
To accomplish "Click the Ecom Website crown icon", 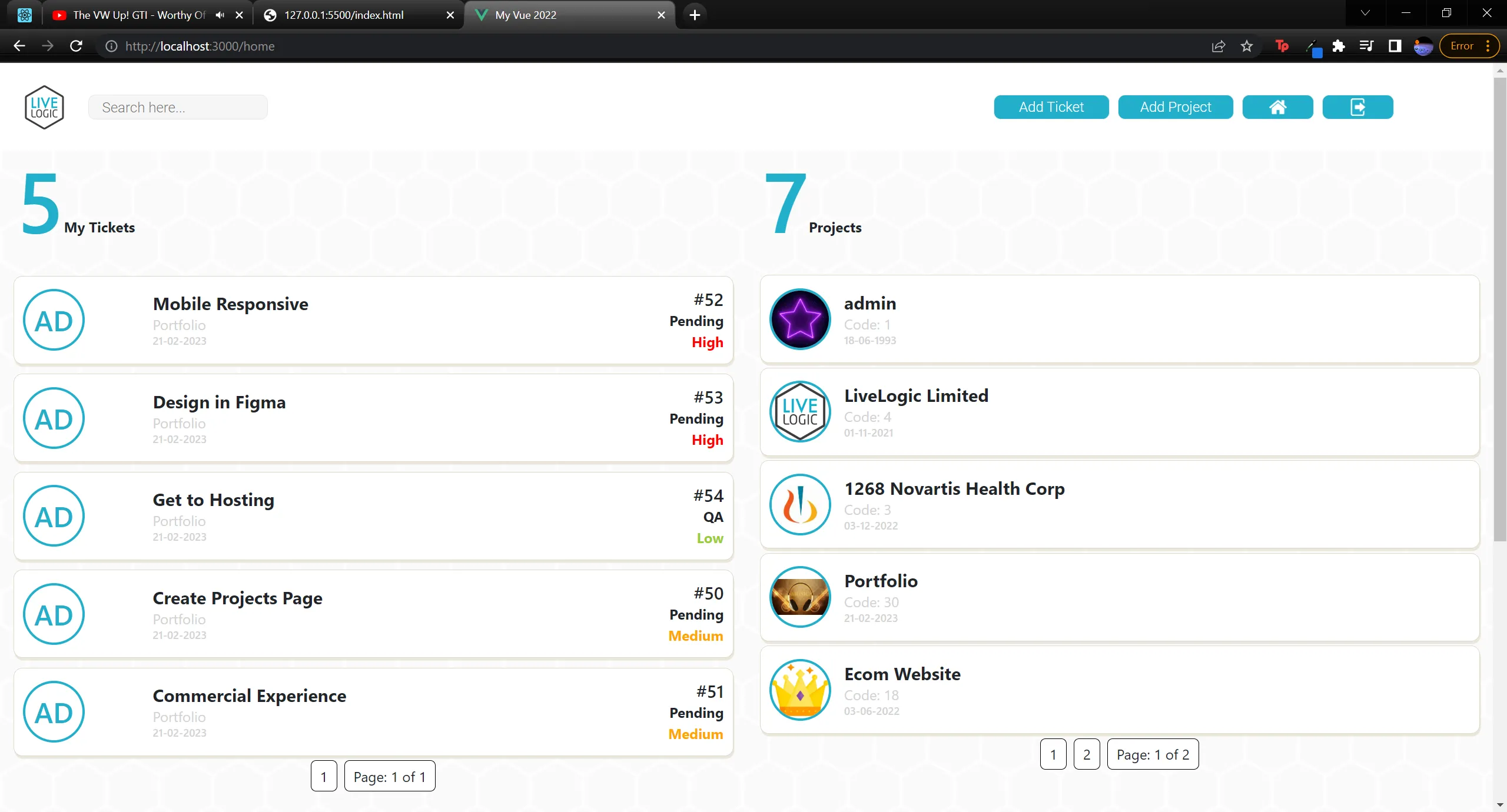I will 800,690.
